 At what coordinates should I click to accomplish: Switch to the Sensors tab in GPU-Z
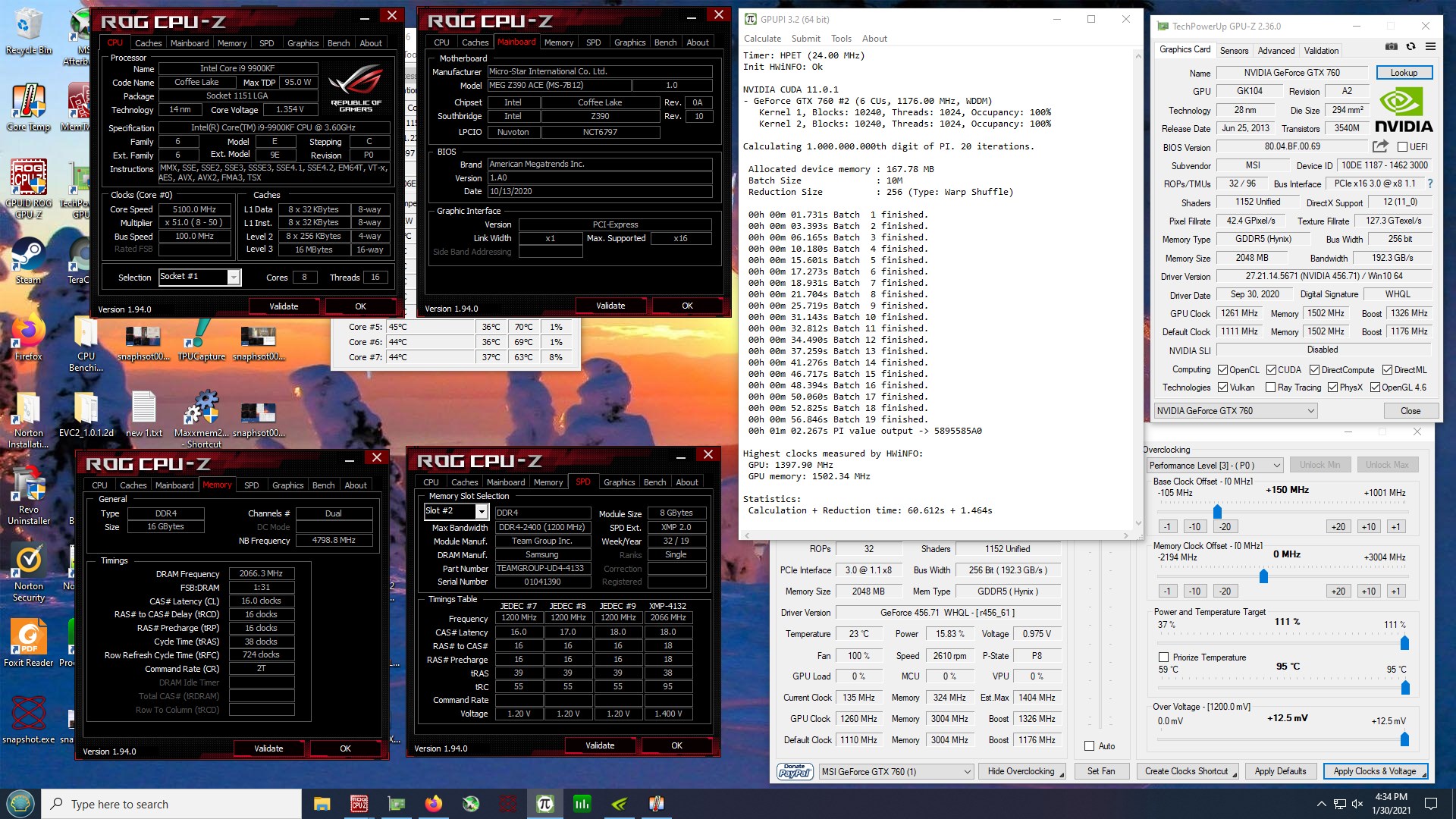point(1234,51)
